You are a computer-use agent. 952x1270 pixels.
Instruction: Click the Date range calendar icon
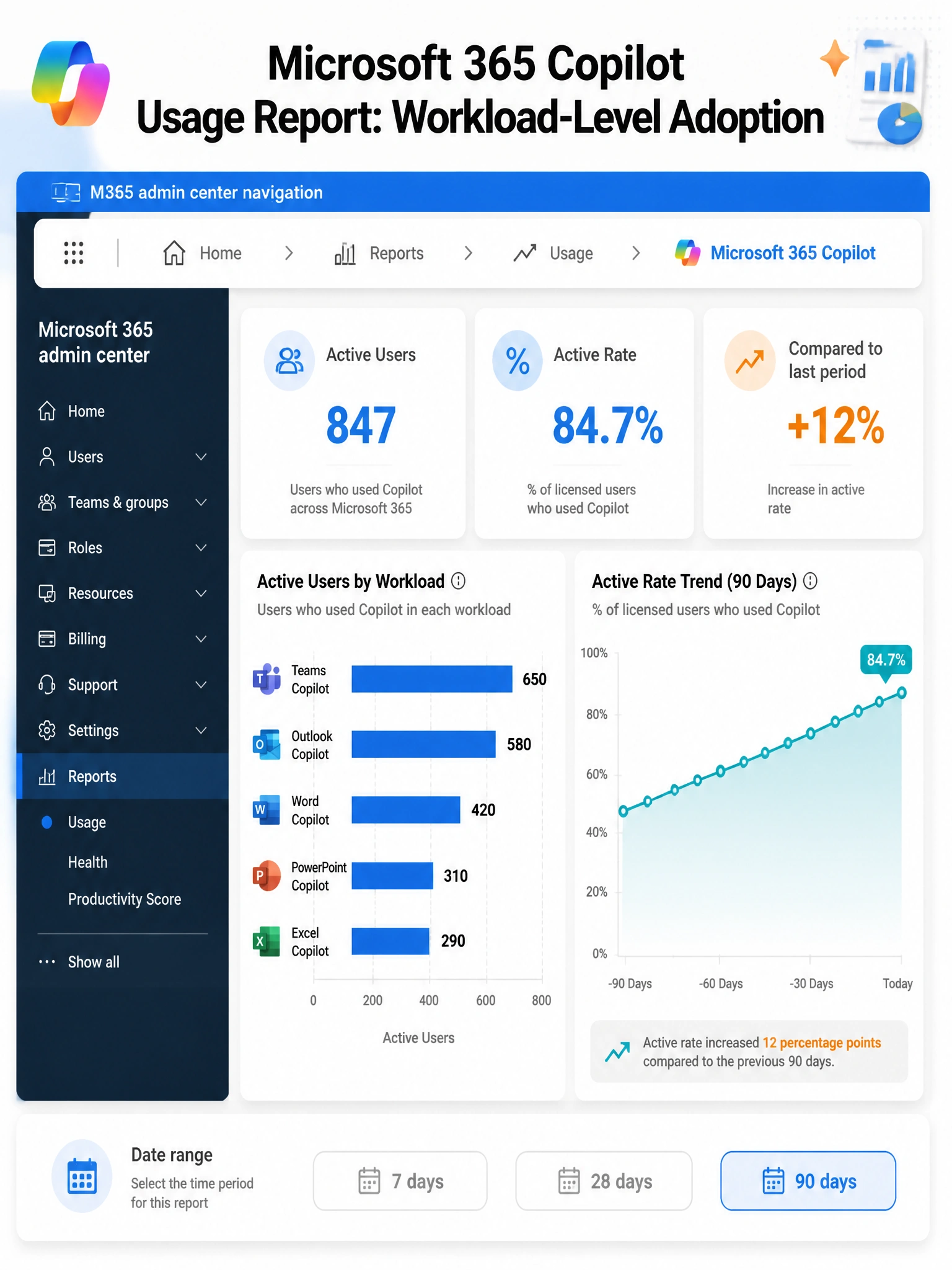[82, 1176]
